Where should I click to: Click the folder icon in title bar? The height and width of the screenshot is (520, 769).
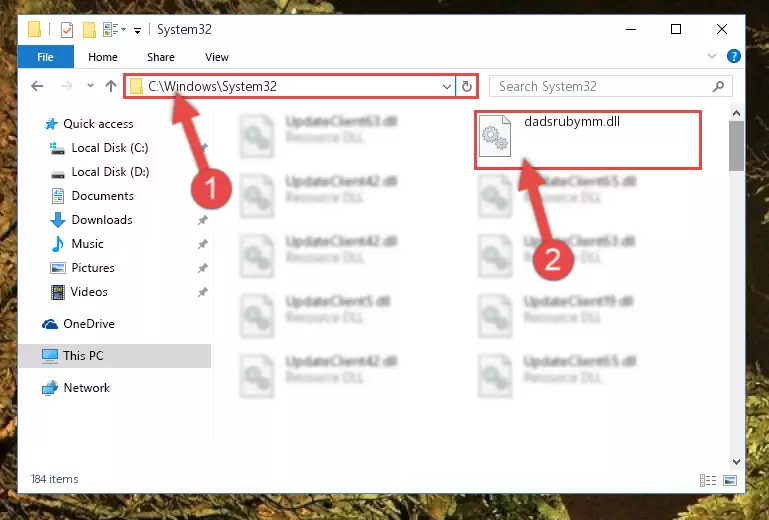pyautogui.click(x=34, y=29)
